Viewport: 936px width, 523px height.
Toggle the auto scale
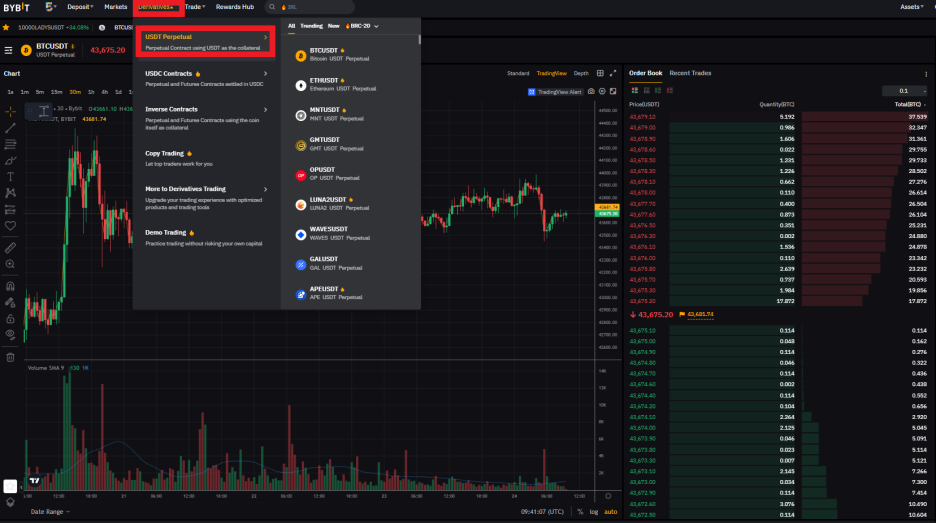coord(611,512)
